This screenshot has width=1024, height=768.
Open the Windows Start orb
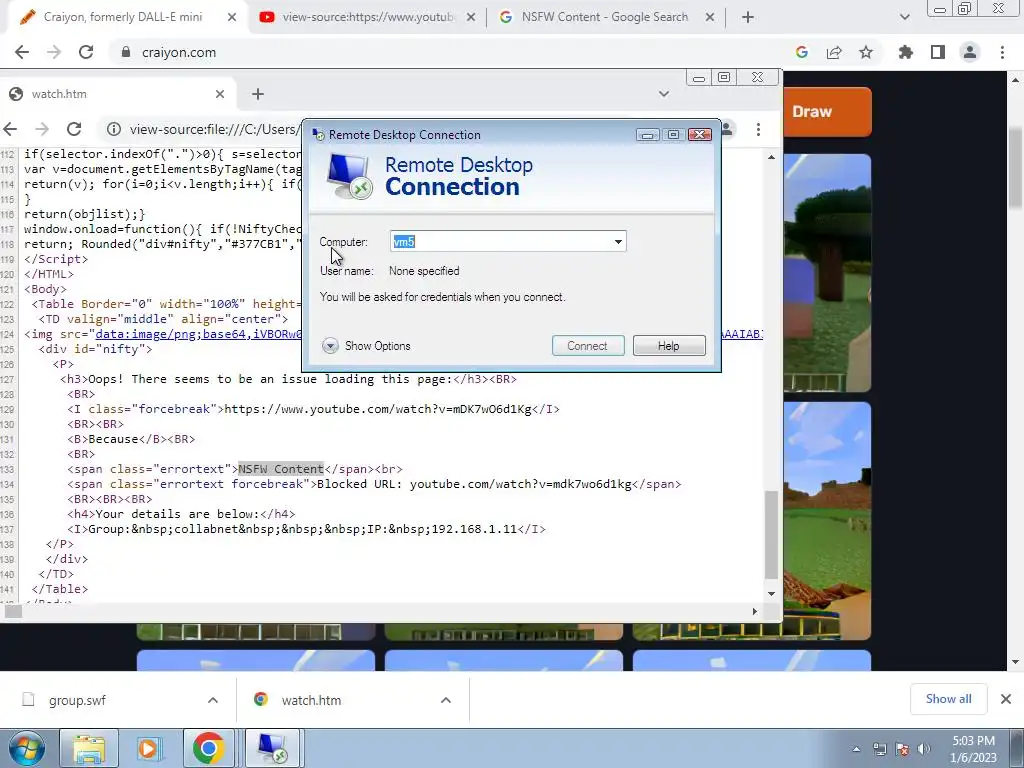27,748
